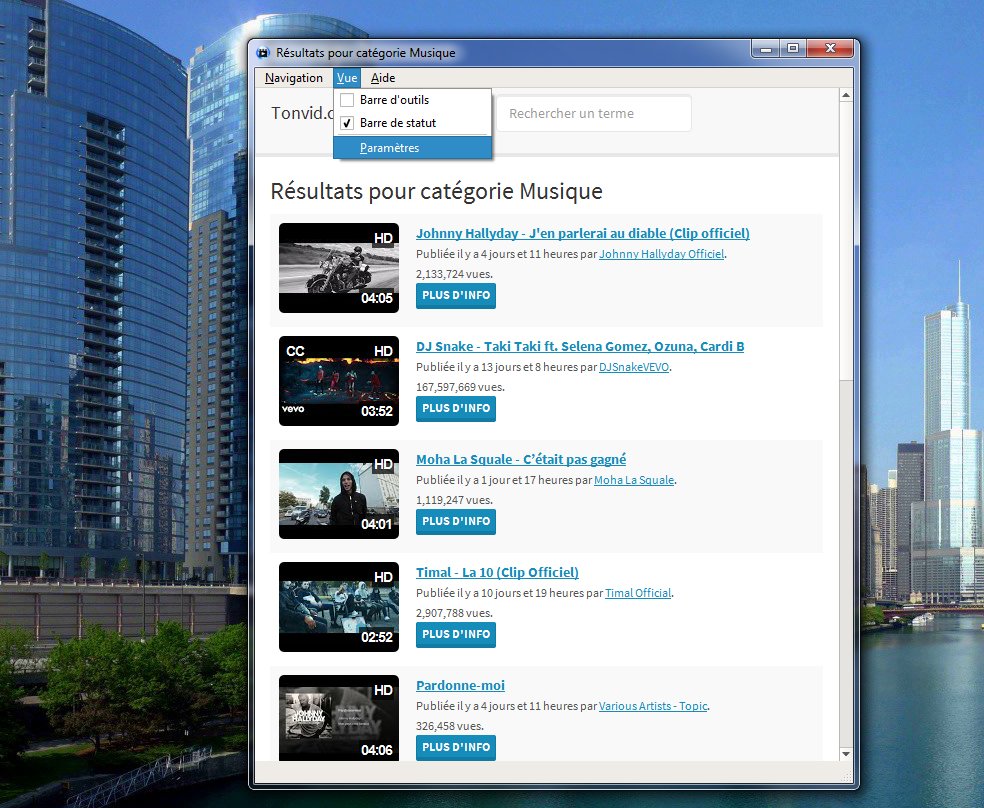
Task: Click the Tonvid site logo text
Action: click(x=304, y=113)
